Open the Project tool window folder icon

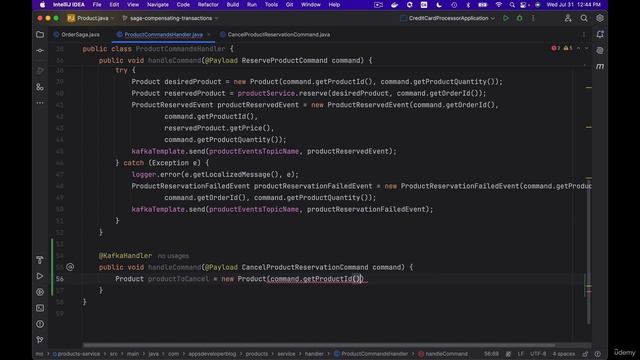pyautogui.click(x=40, y=35)
